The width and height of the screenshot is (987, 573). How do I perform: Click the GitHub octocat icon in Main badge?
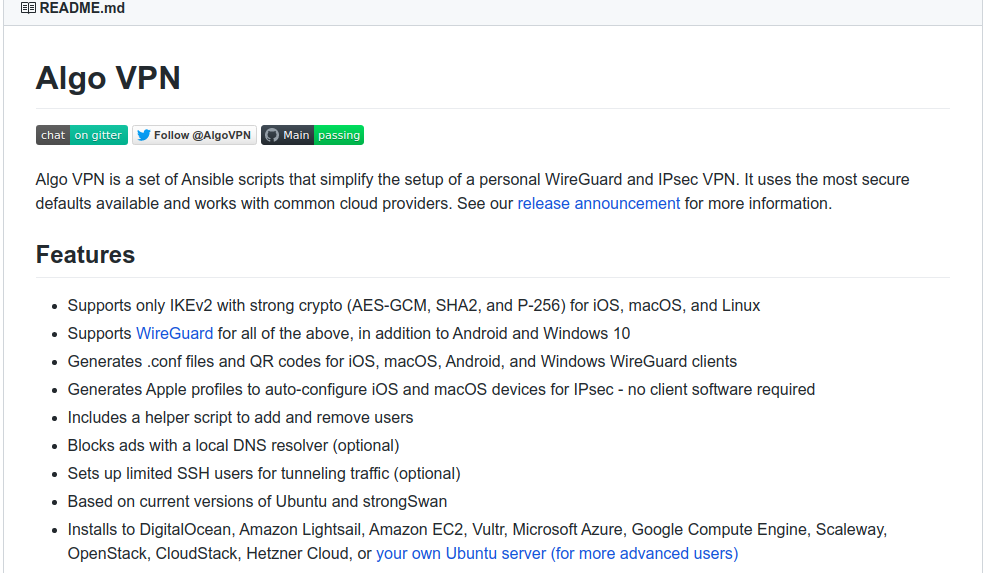[x=272, y=135]
